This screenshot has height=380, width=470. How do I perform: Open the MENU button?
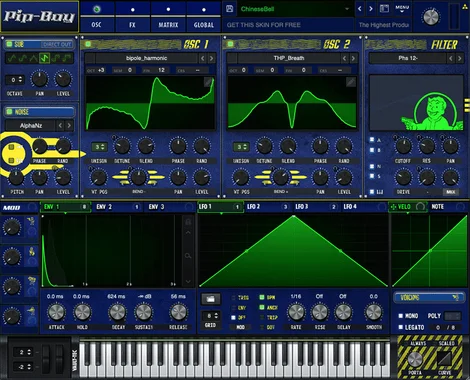pyautogui.click(x=402, y=9)
